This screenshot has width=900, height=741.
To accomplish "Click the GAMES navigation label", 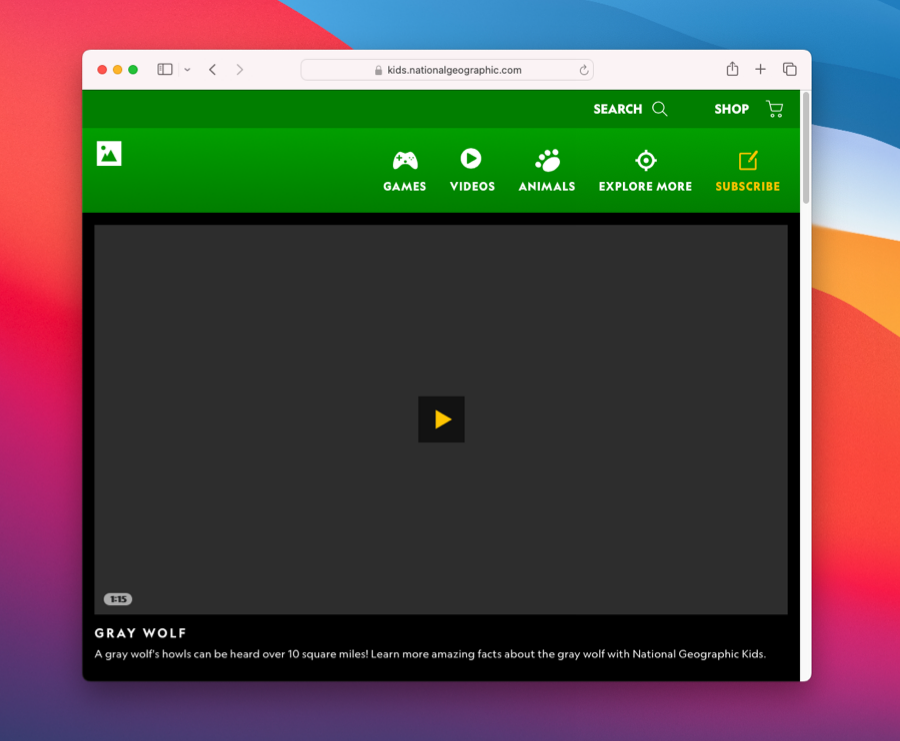I will 404,186.
